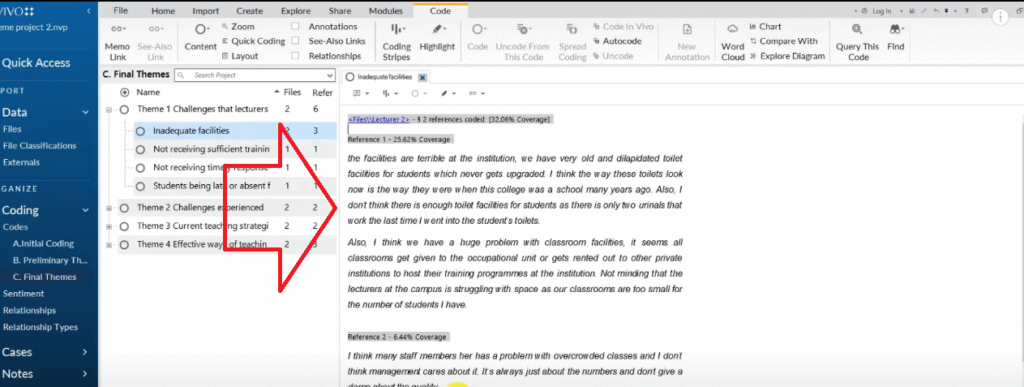Switch to the Modules ribbon tab
The width and height of the screenshot is (1024, 387).
[x=385, y=11]
